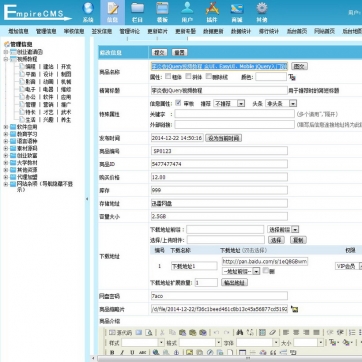Viewport: 362px width, 362px height.
Task: Click the align center icon in editor toolbar
Action: pos(296,332)
